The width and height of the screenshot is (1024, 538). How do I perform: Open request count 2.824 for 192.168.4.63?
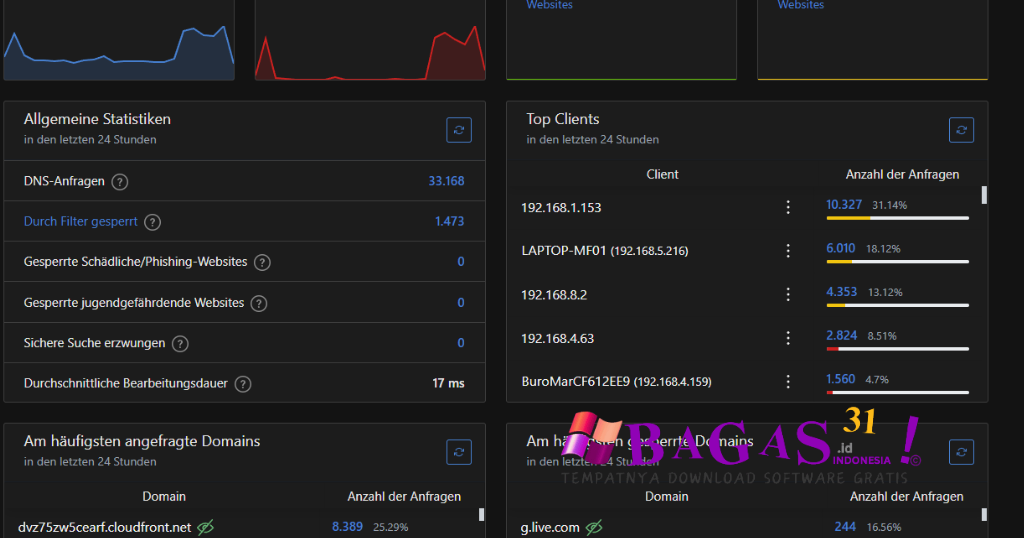[841, 336]
